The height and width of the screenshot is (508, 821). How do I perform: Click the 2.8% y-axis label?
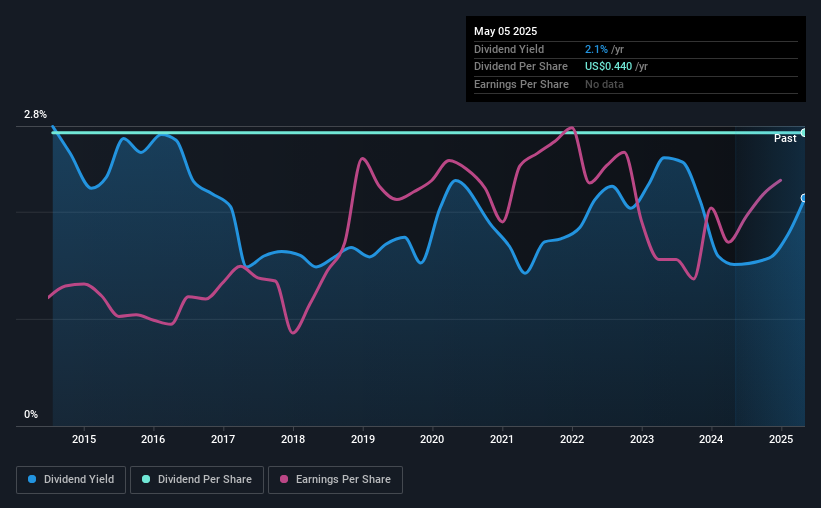[35, 114]
